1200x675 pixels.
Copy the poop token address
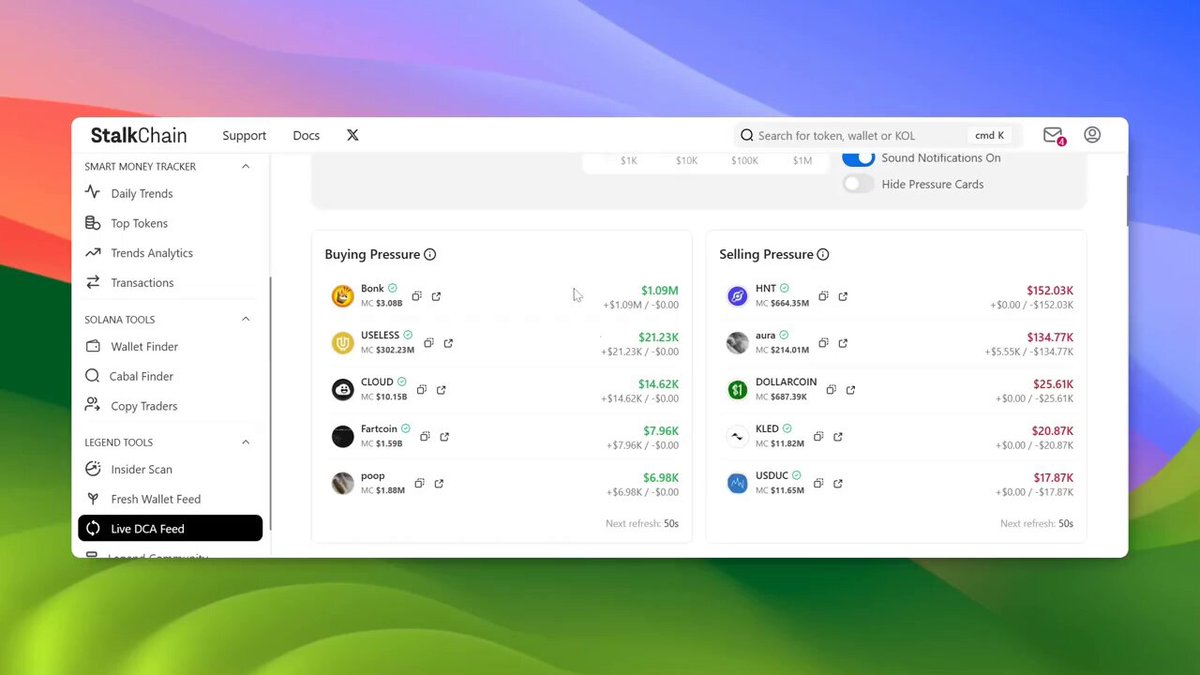[x=420, y=483]
